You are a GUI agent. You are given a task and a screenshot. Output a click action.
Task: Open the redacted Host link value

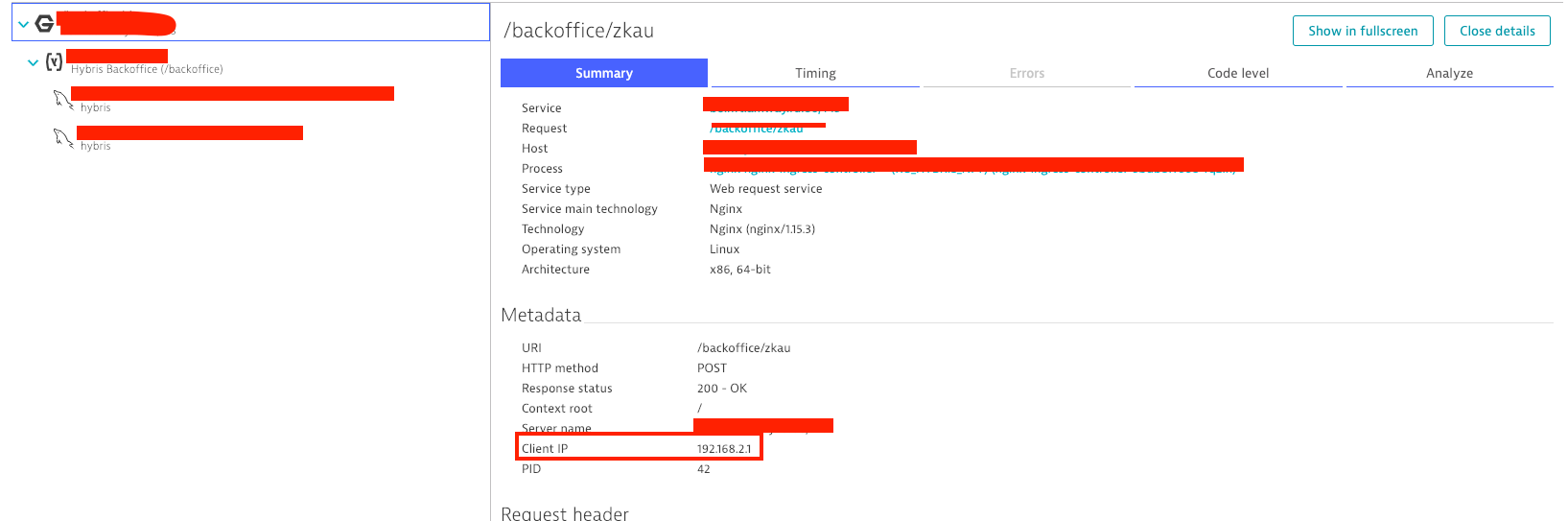(x=809, y=148)
